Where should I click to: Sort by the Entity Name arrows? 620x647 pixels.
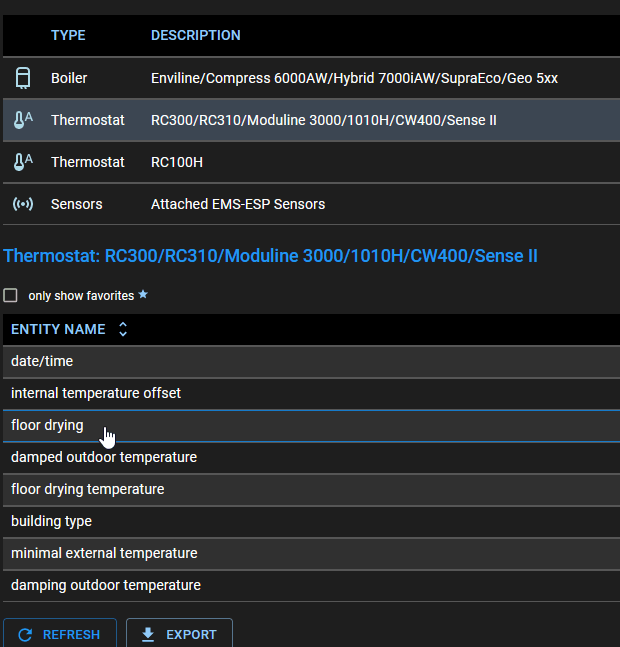(123, 329)
